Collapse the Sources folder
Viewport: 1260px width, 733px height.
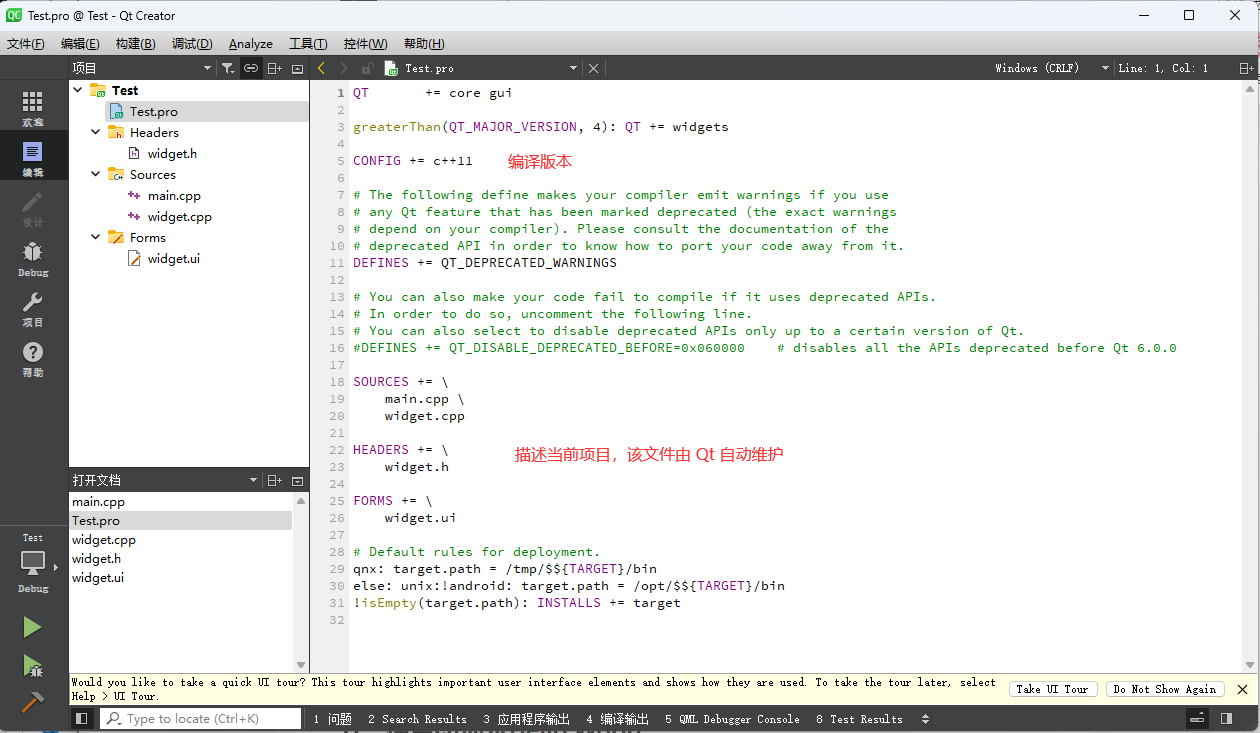(96, 174)
